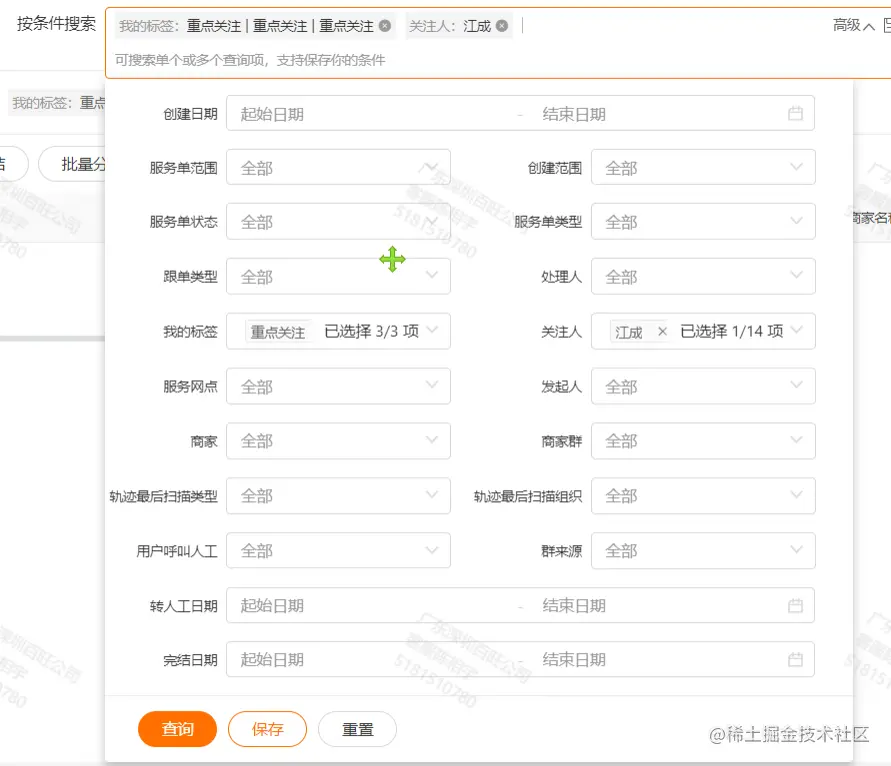Screen dimensions: 891x766
Task: Open the 服务单类型 dropdown
Action: click(703, 221)
